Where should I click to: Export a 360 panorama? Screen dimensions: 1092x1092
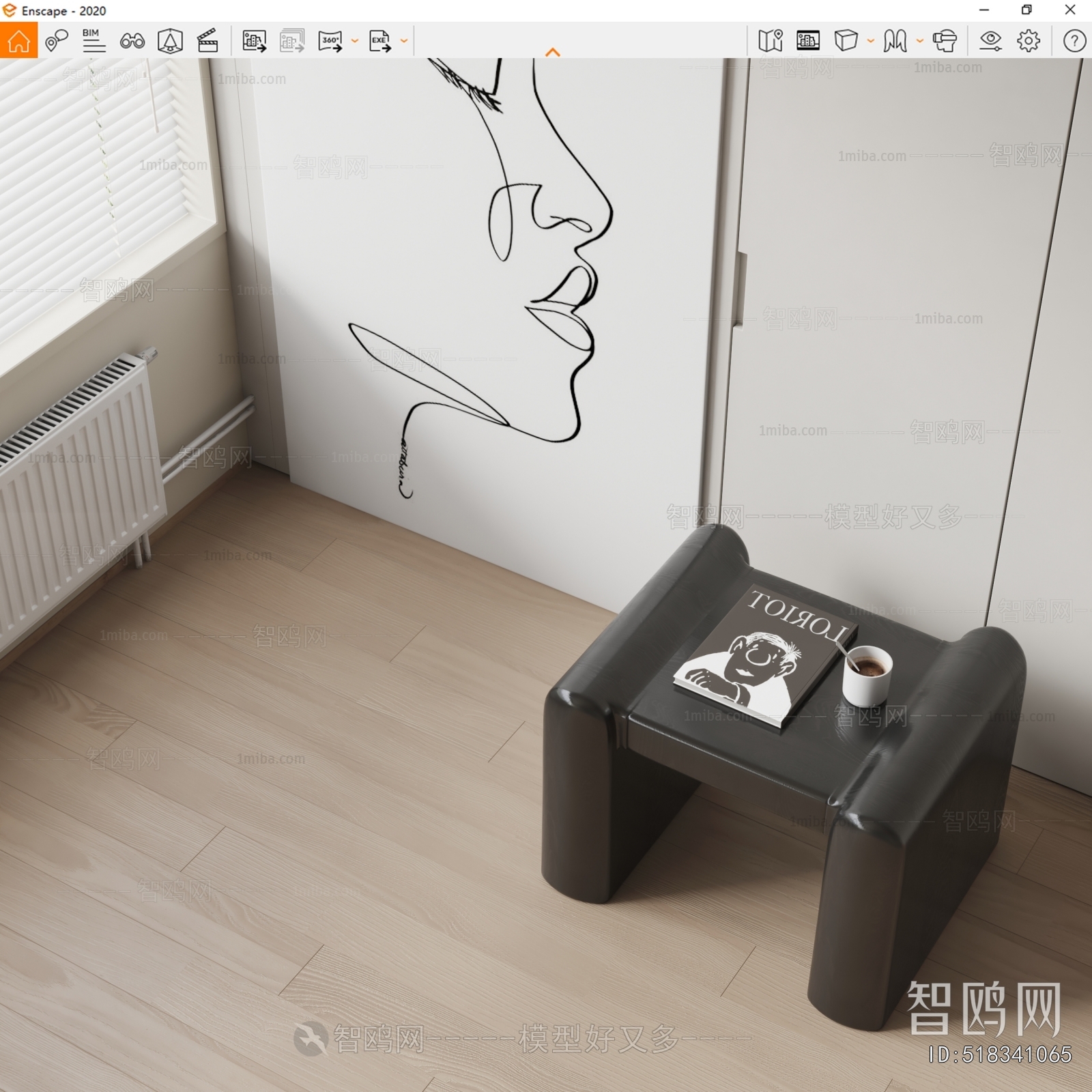coord(330,41)
